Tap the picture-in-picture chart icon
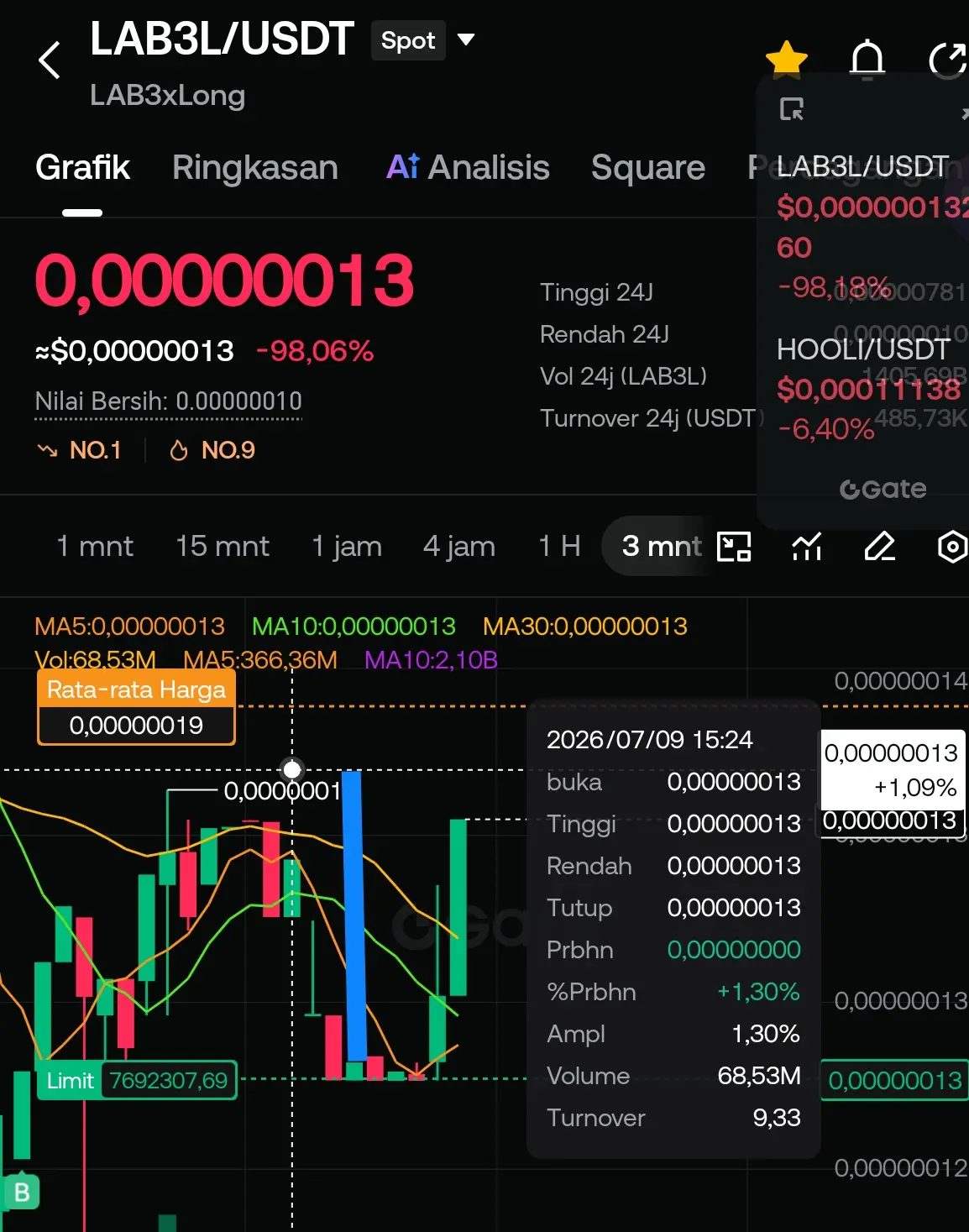 (734, 547)
